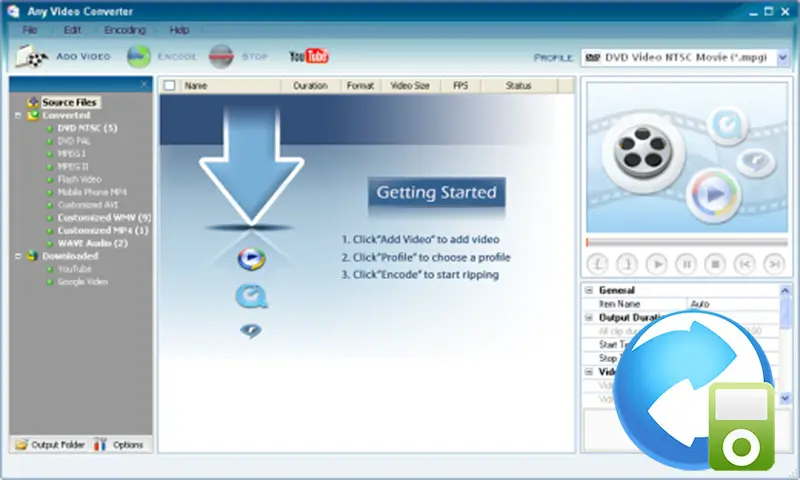Select Flash Video tree item
This screenshot has height=480, width=800.
point(80,180)
